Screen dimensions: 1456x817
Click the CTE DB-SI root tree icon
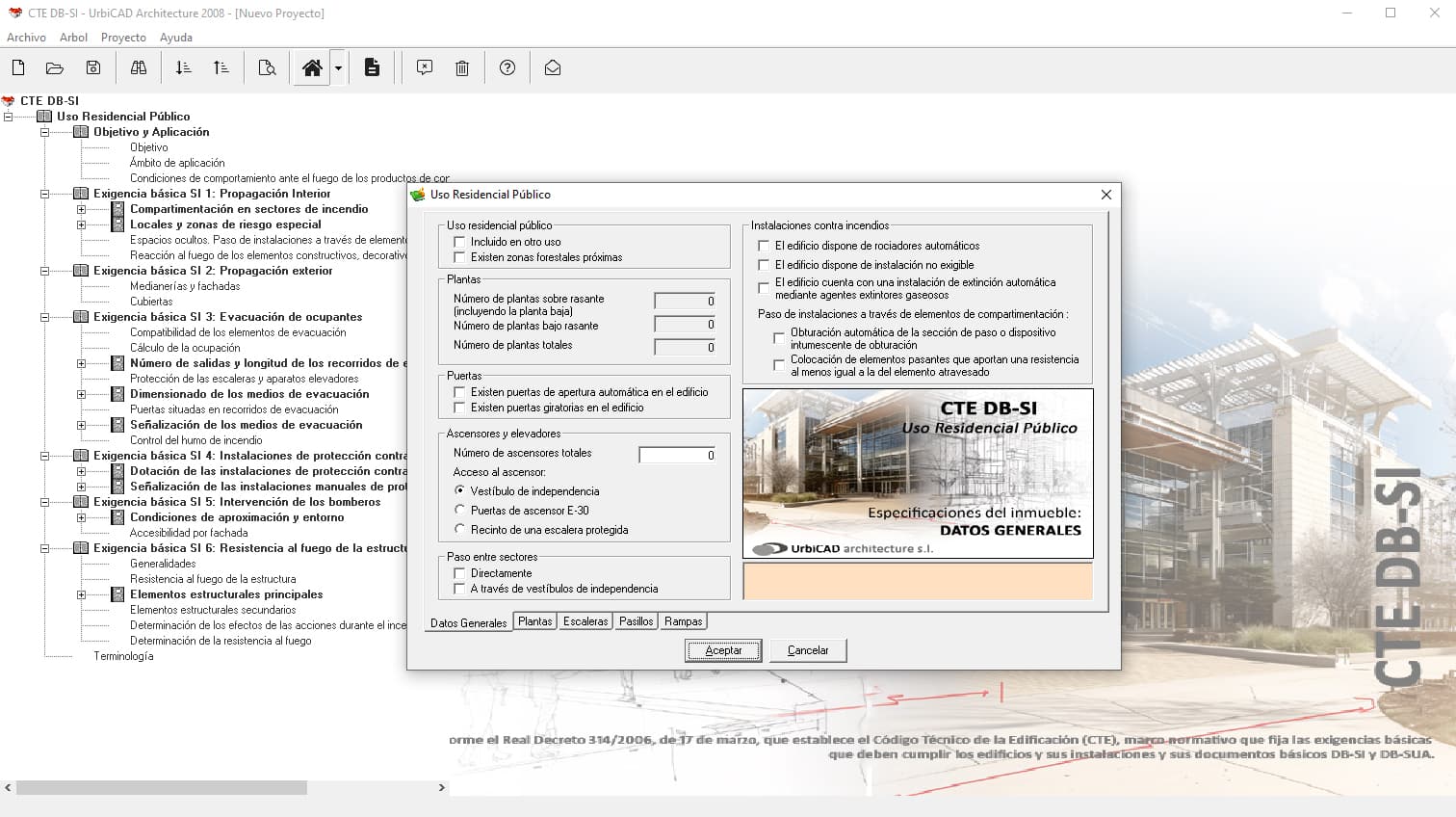point(9,101)
